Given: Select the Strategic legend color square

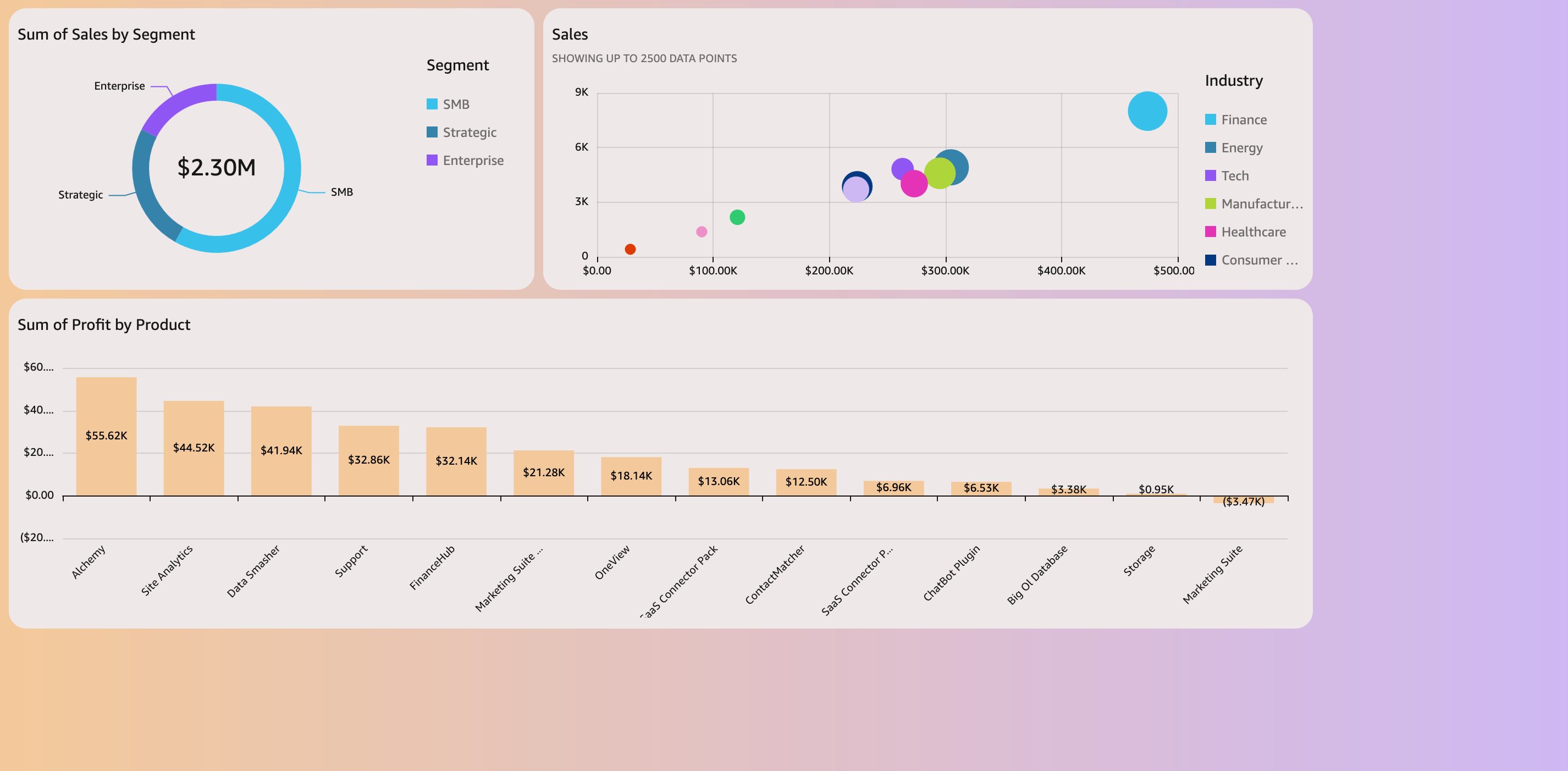Looking at the screenshot, I should coord(432,132).
